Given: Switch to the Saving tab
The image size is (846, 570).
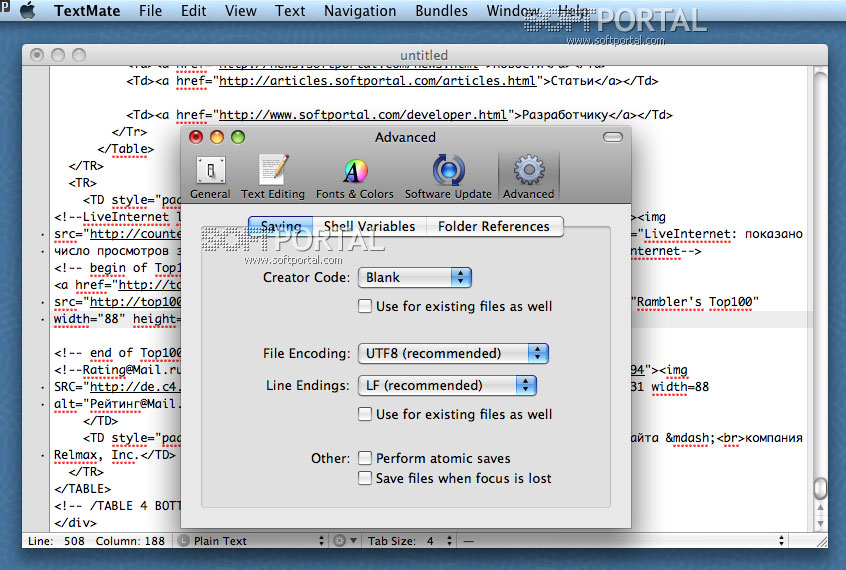Looking at the screenshot, I should click(x=281, y=226).
